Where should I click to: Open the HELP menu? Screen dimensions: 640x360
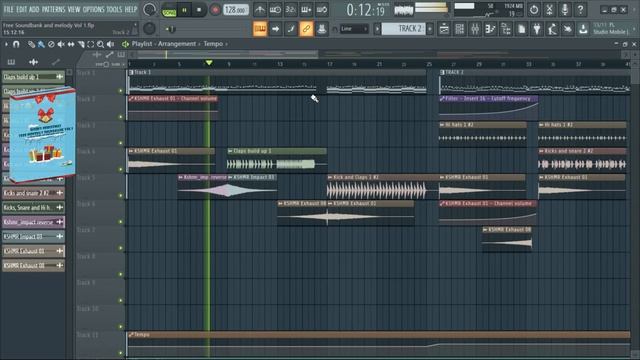point(131,9)
